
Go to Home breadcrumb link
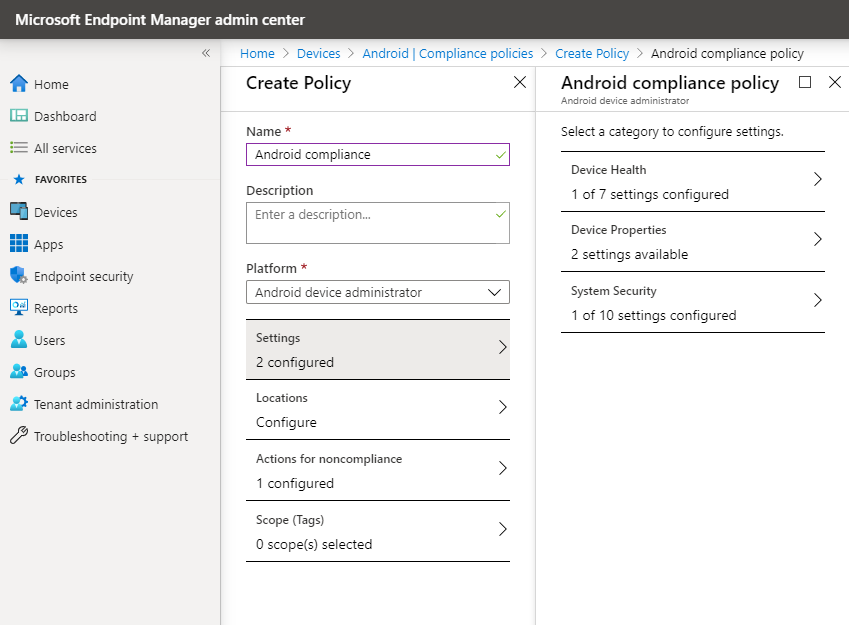pos(257,54)
